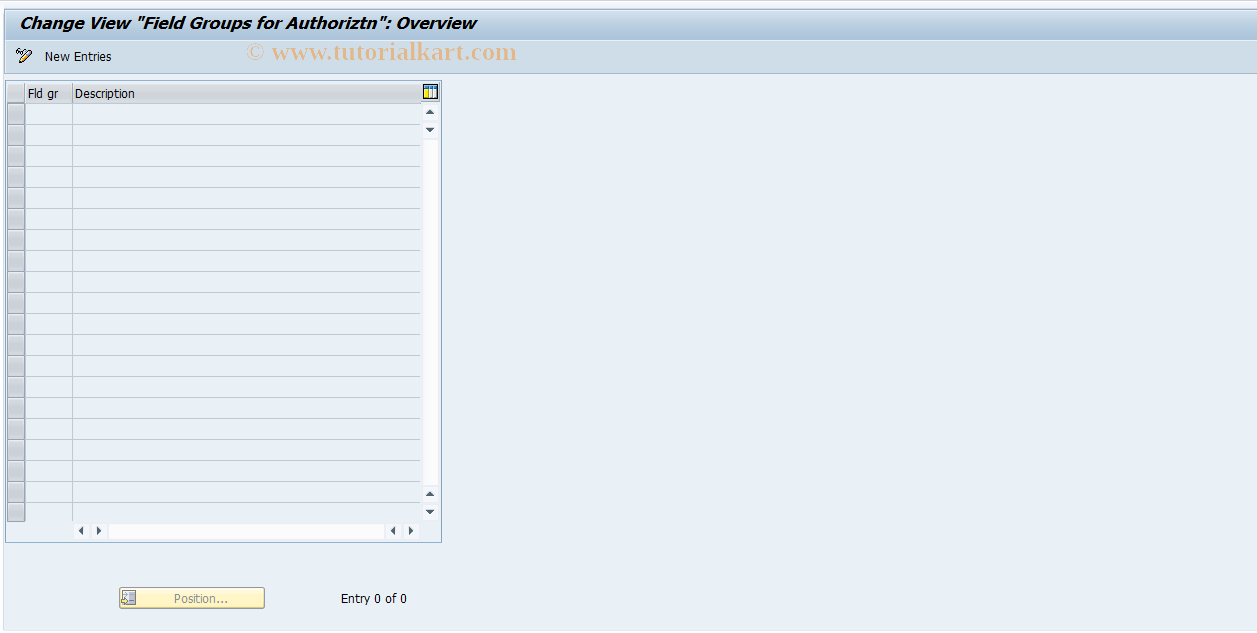
Task: Click the right-end scroll-left arrow of the horizontal scrollbar
Action: (x=393, y=531)
